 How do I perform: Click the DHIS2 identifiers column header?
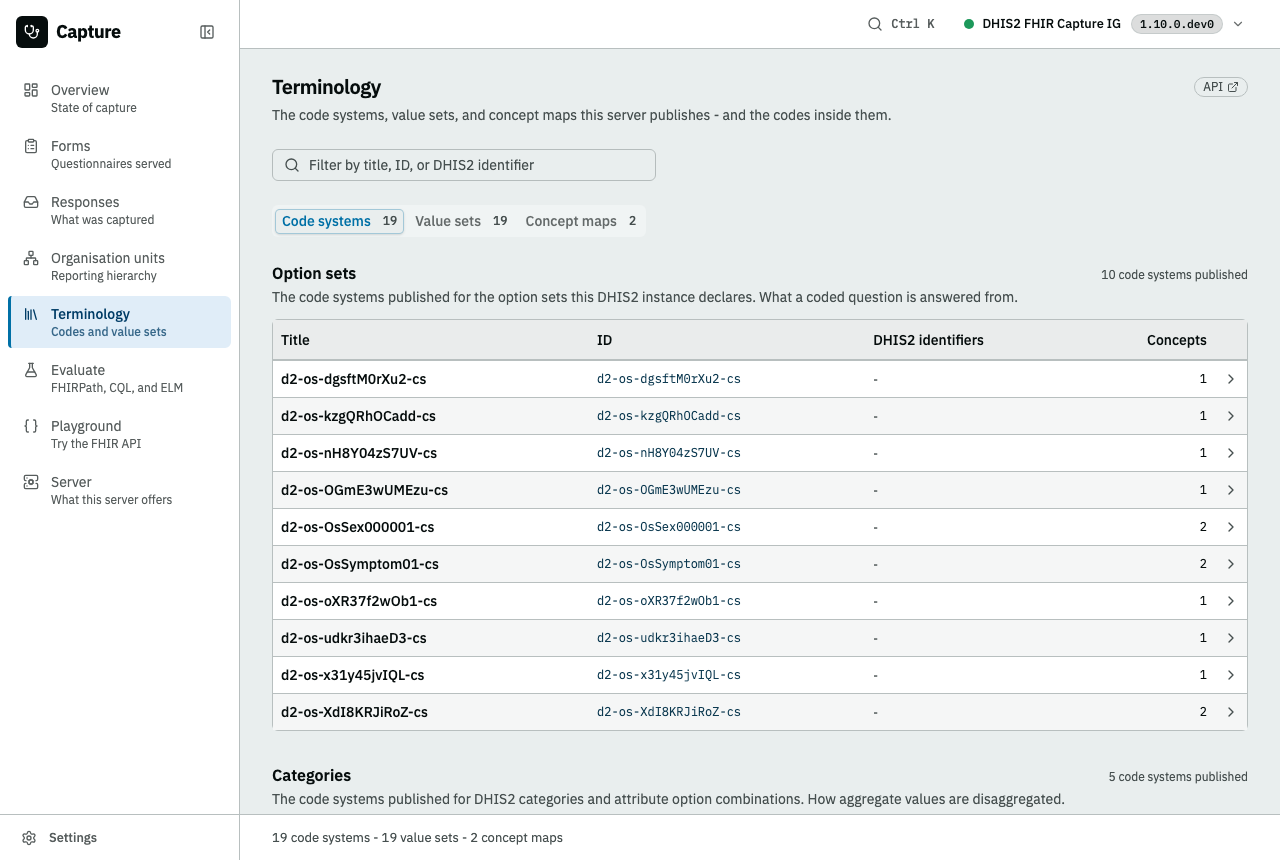click(928, 340)
